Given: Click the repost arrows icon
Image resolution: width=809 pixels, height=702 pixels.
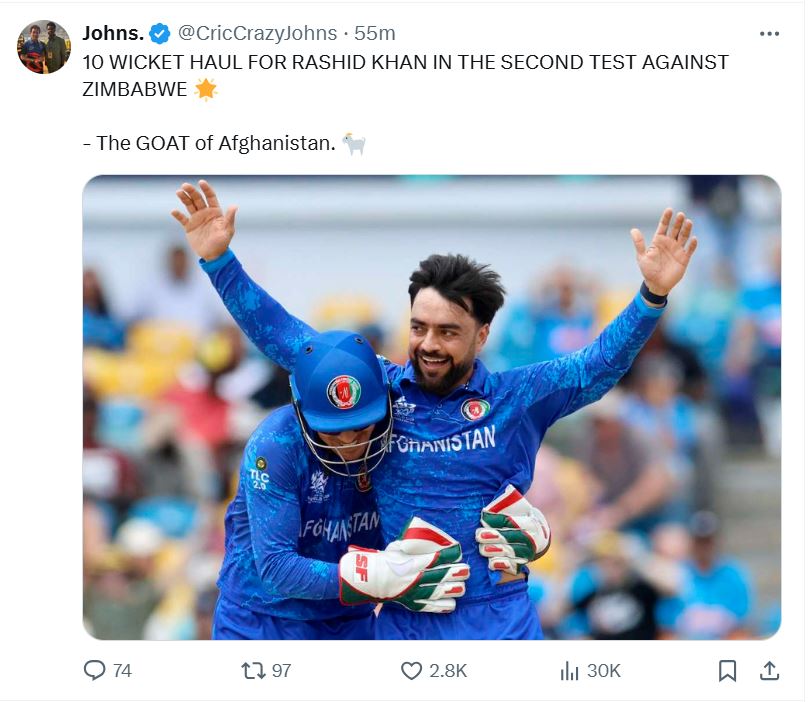Looking at the screenshot, I should pyautogui.click(x=253, y=671).
